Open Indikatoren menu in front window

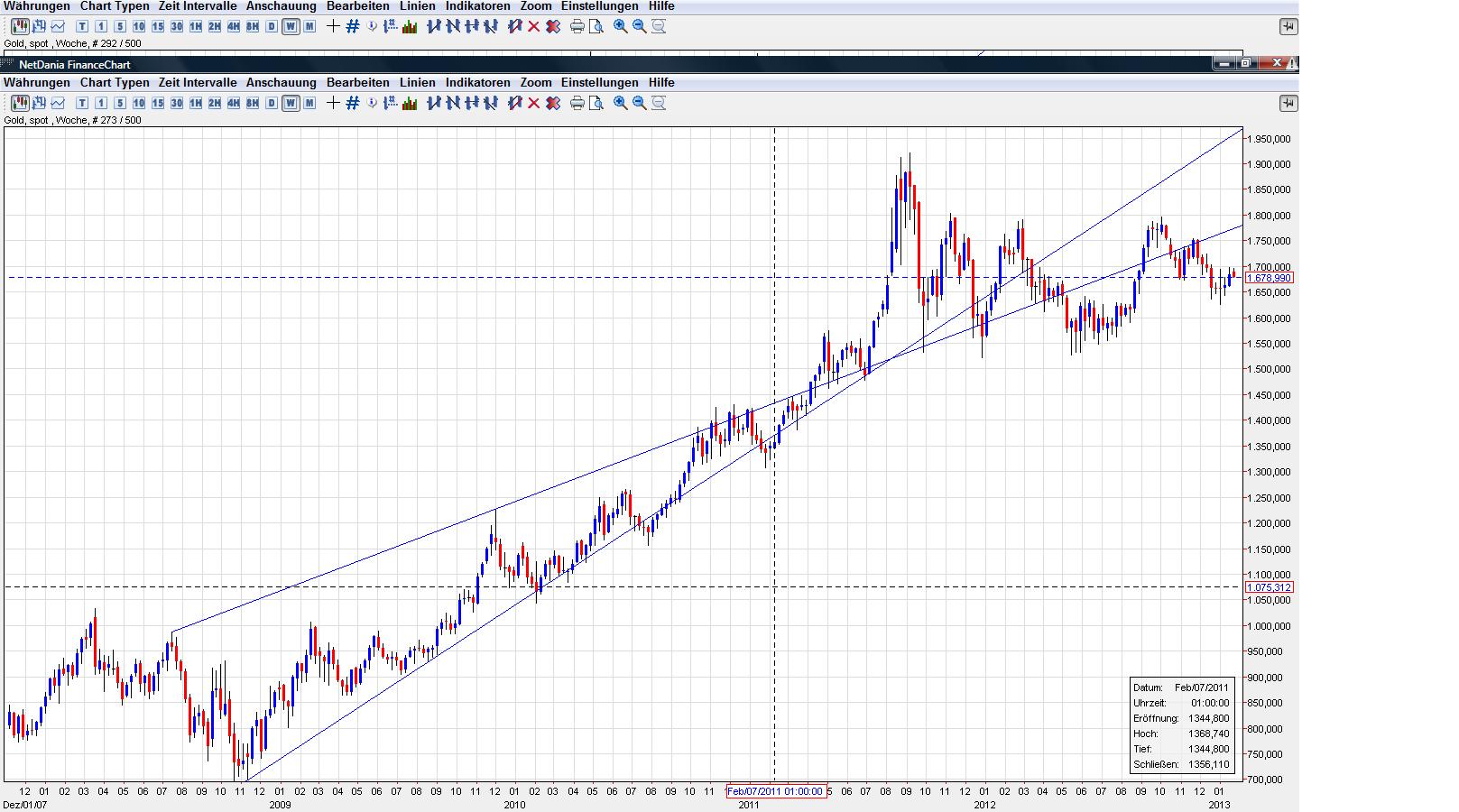(478, 82)
